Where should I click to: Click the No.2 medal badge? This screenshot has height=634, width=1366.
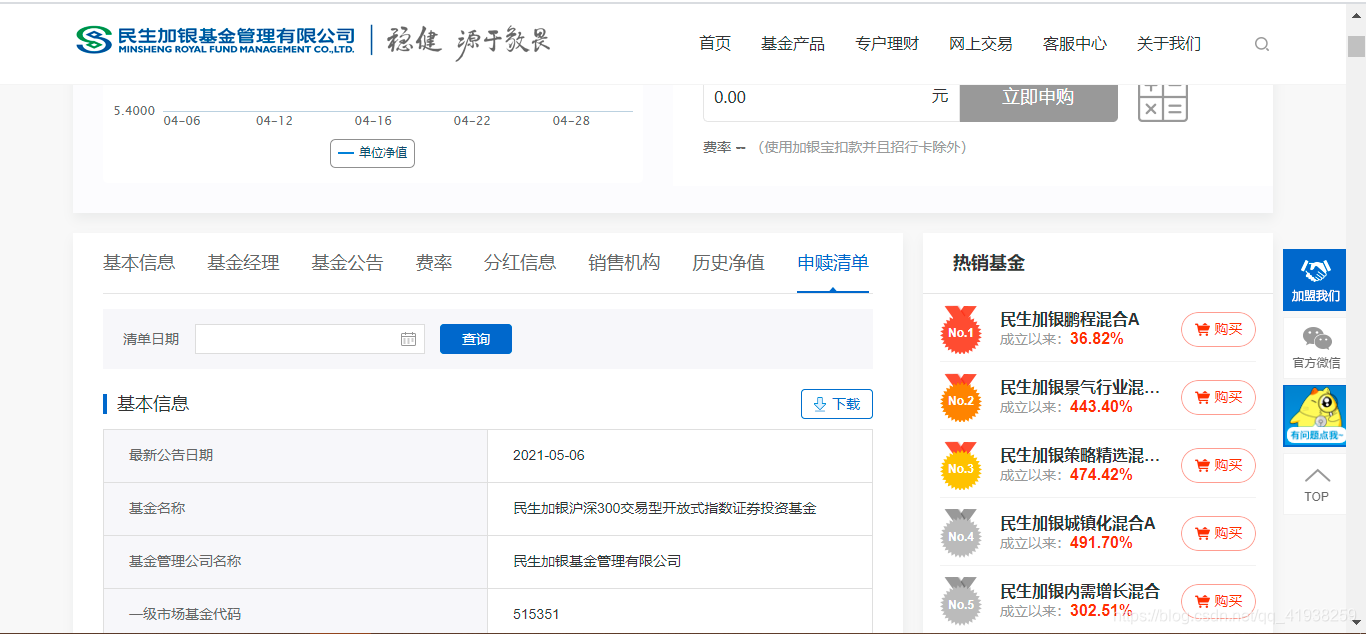pos(961,397)
